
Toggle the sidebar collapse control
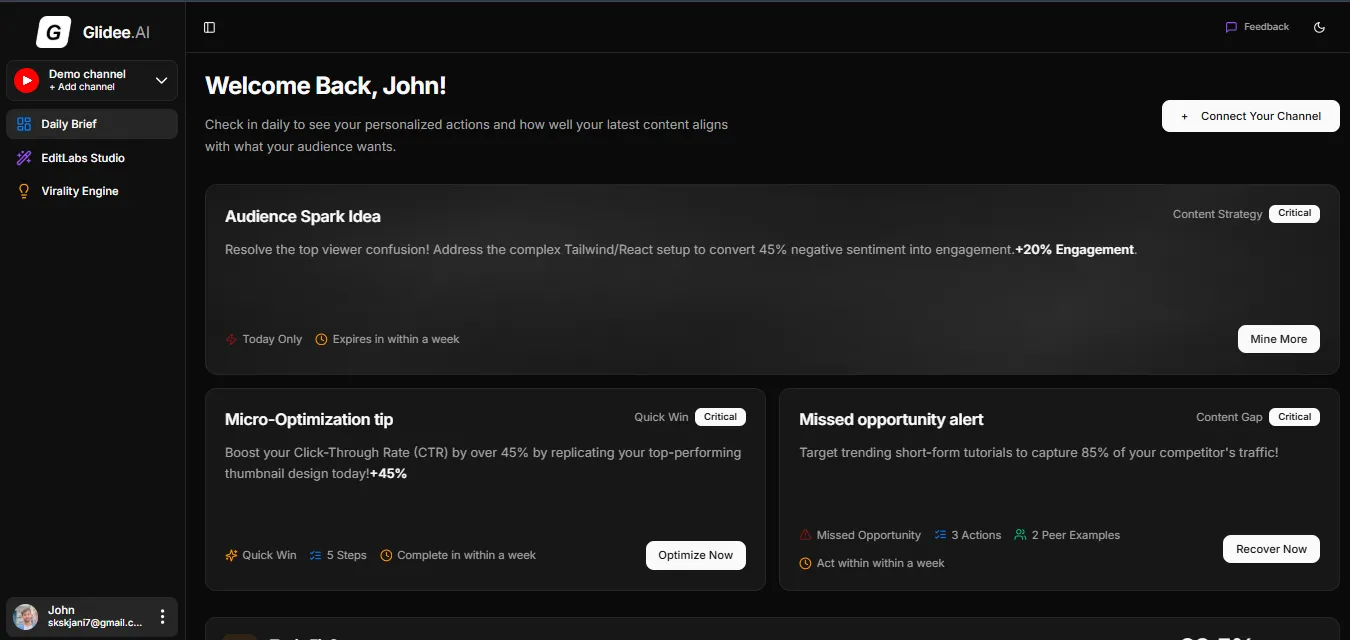(x=209, y=27)
